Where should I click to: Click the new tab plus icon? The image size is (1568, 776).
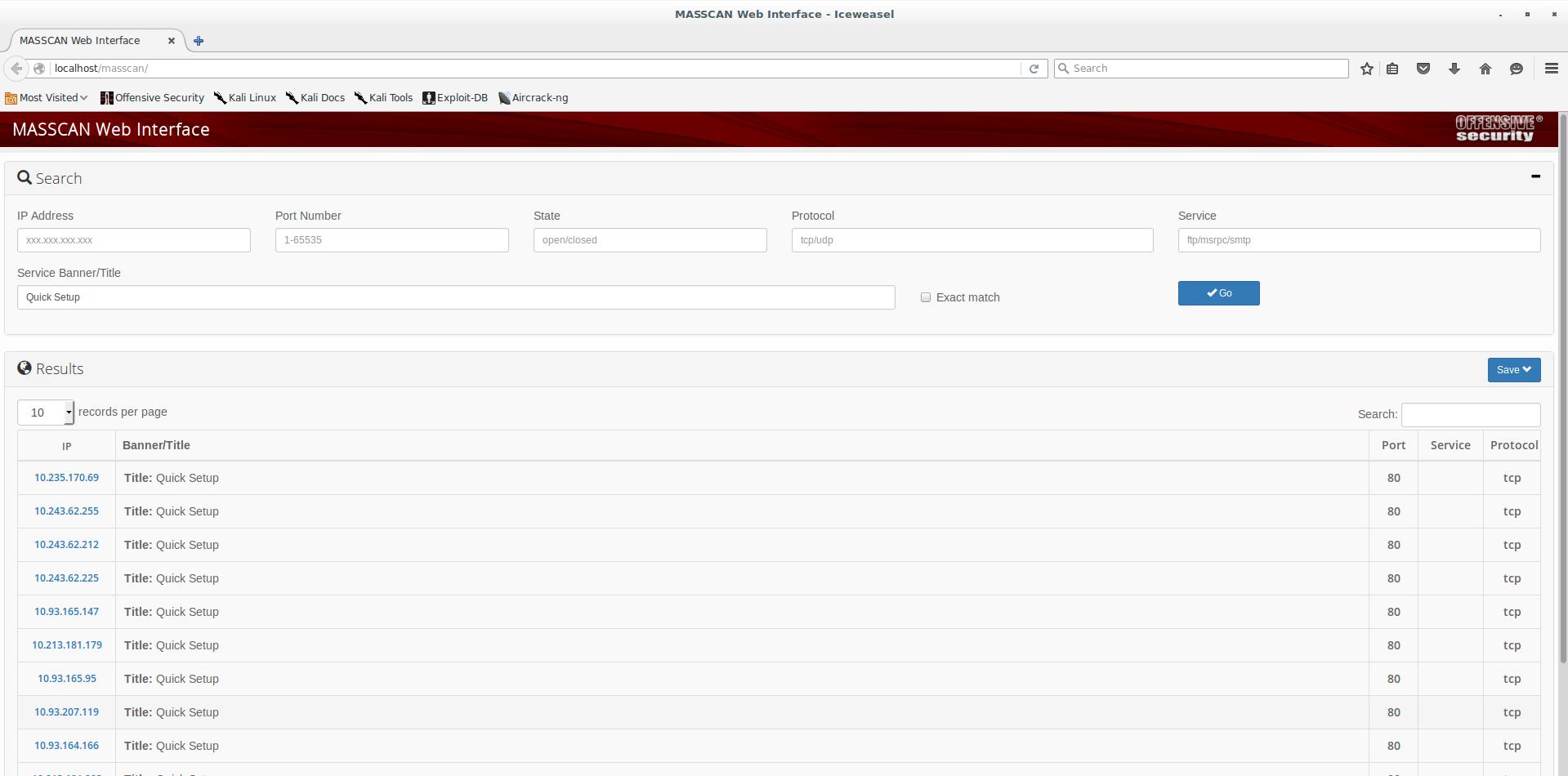click(199, 41)
